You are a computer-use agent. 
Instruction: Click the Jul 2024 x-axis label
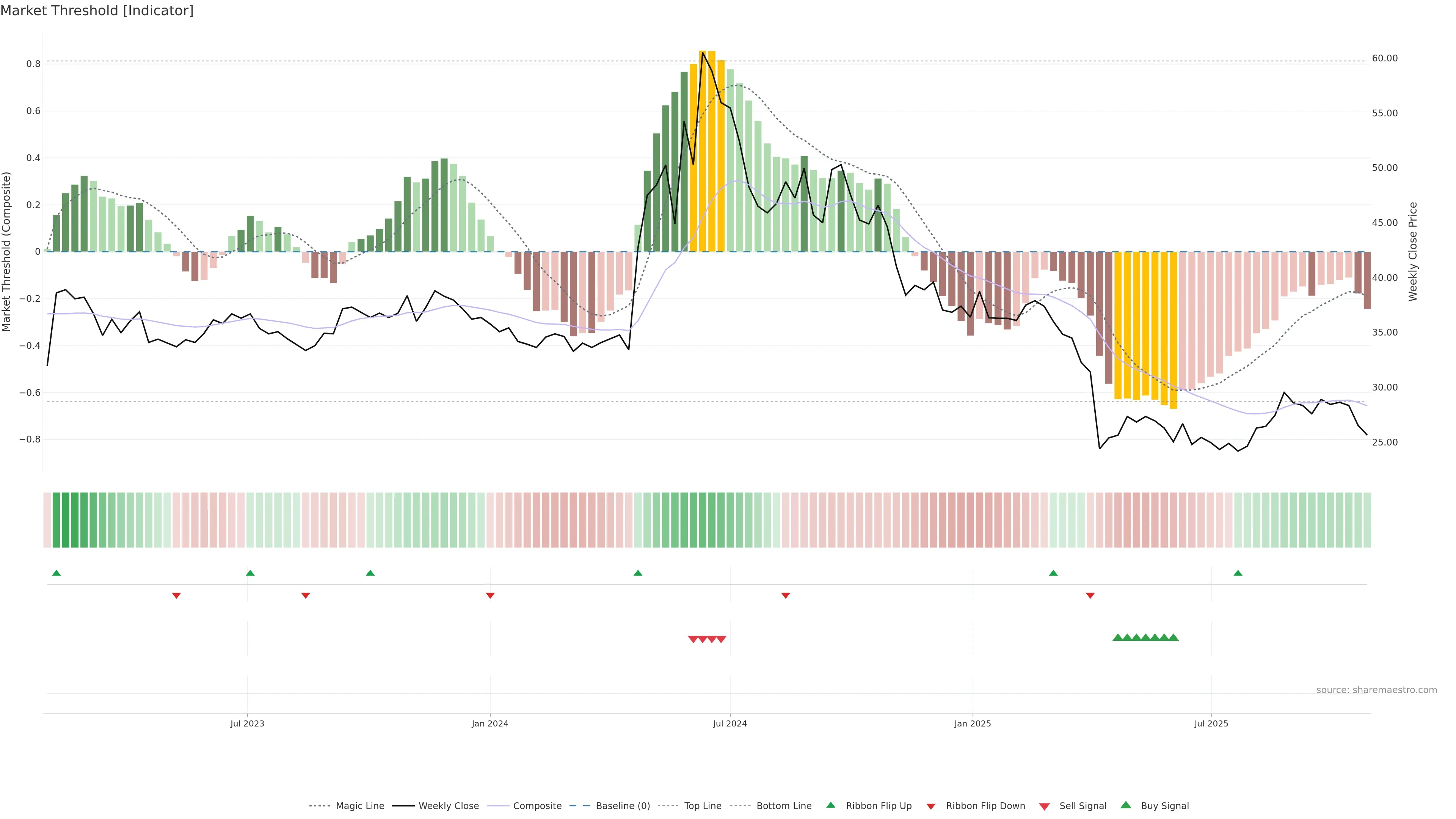[730, 723]
